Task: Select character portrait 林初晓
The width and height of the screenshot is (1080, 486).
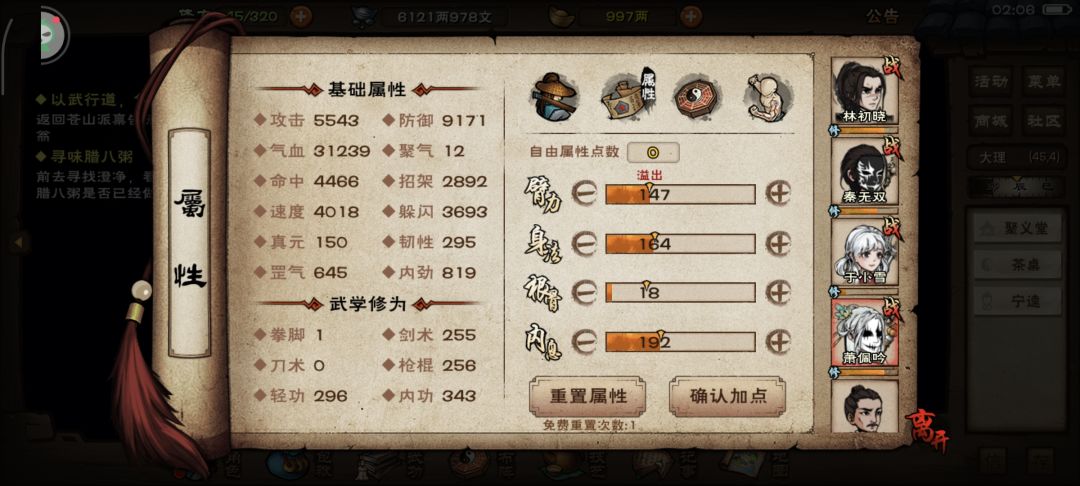Action: tap(864, 92)
